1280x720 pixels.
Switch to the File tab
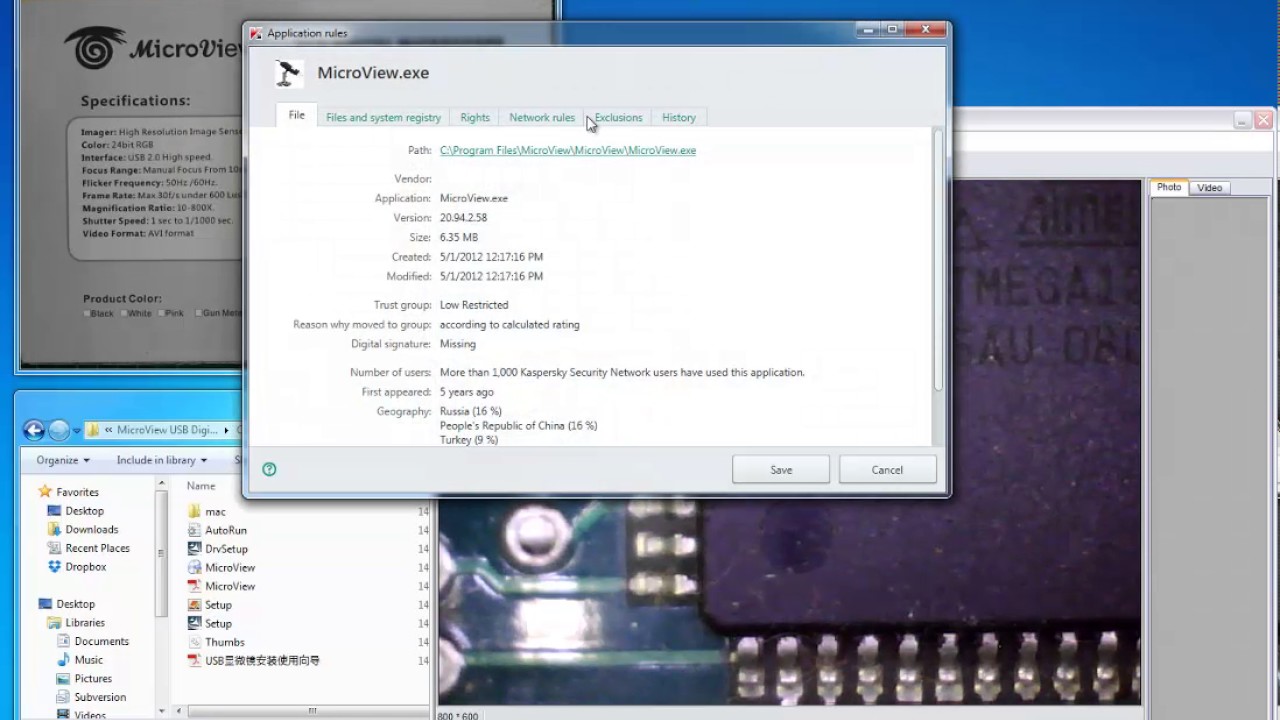coord(297,115)
